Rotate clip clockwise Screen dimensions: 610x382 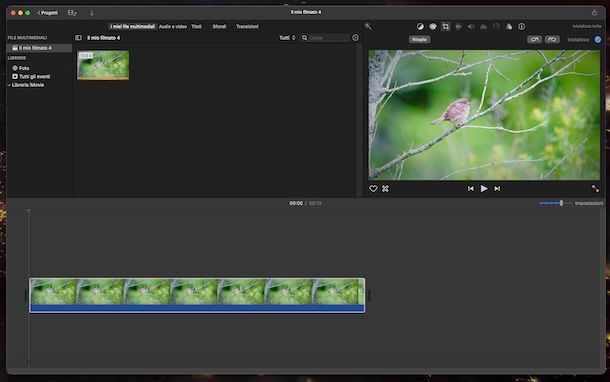tap(552, 39)
